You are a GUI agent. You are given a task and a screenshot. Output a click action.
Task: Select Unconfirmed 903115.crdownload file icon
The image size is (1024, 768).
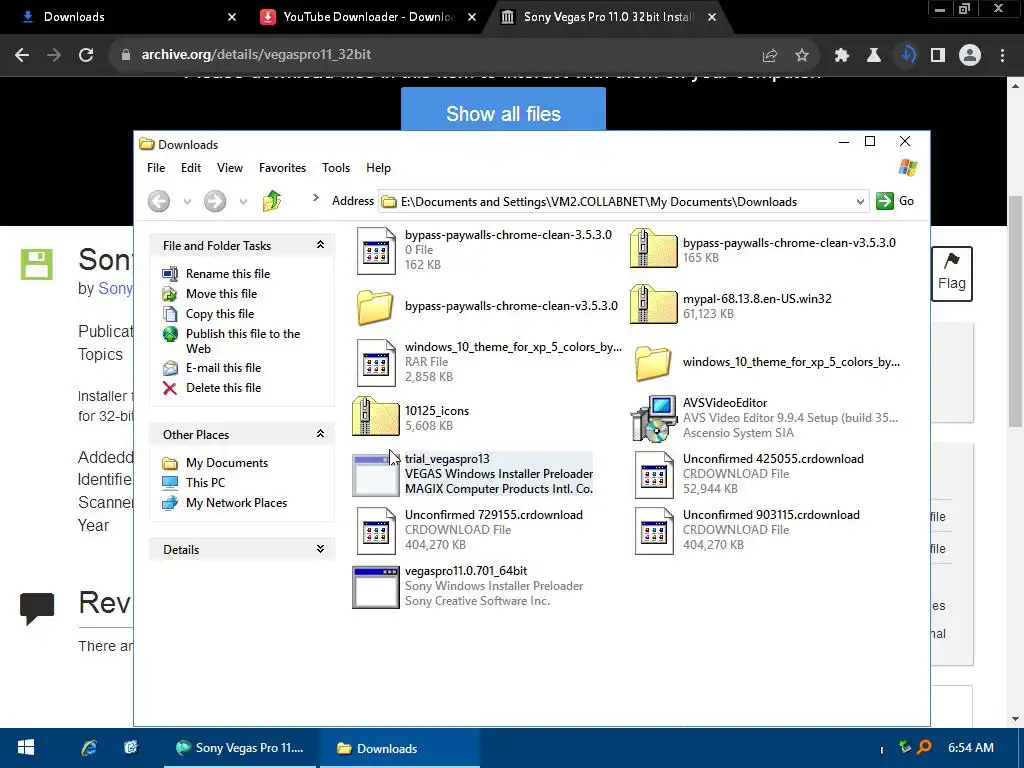pos(654,531)
